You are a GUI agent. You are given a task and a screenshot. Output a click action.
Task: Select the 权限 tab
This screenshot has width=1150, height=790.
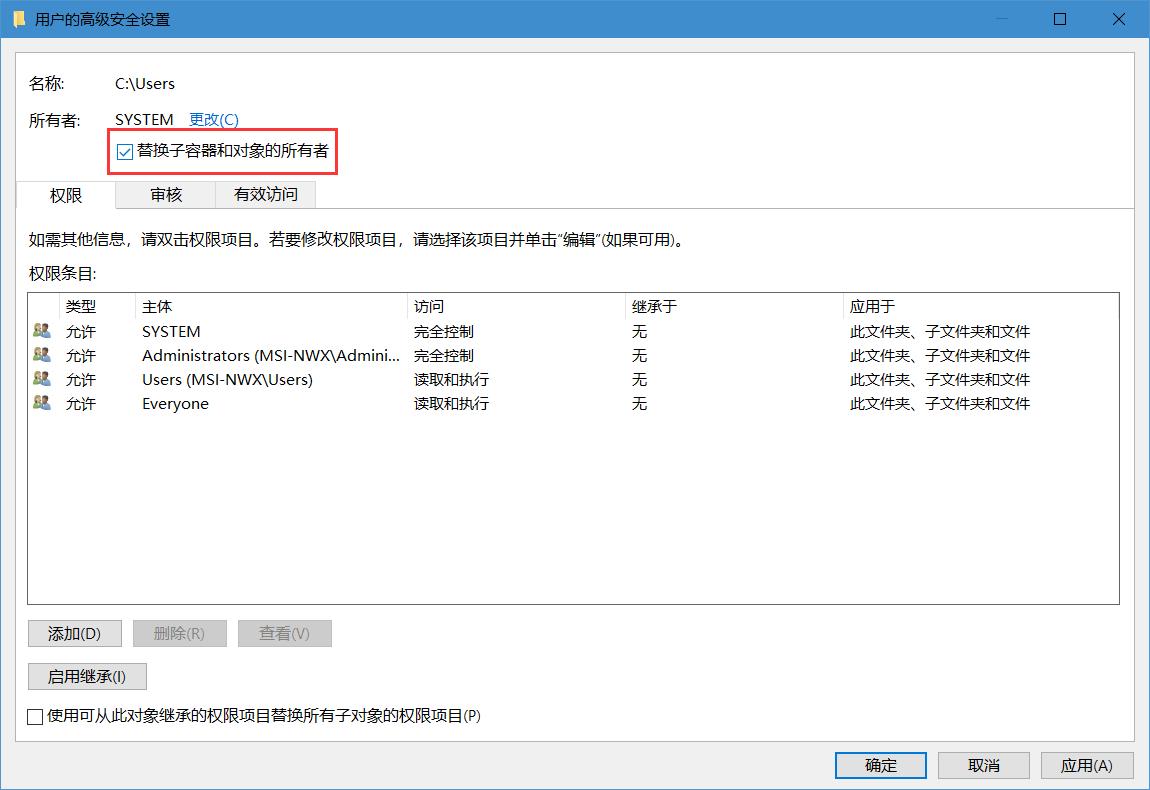coord(66,195)
